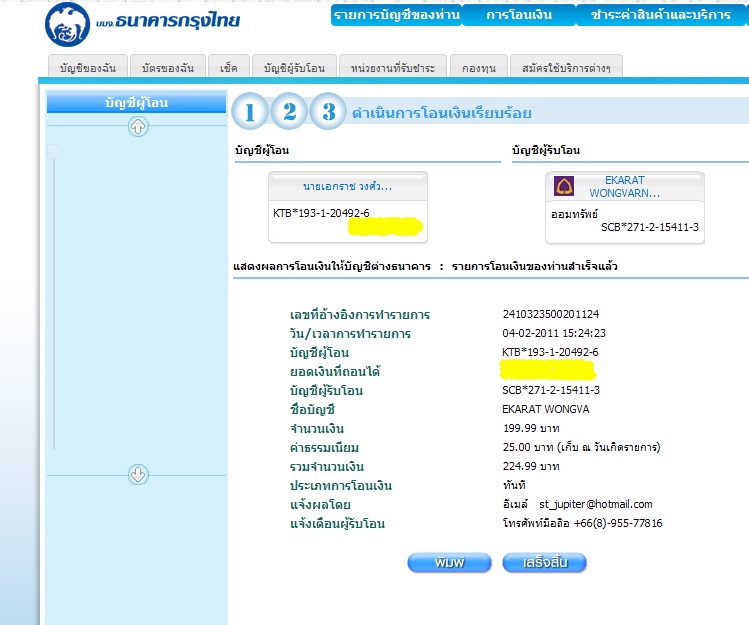
Task: Click the label เลขที่อ้างอิงการทำรายการ
Action: click(x=360, y=315)
